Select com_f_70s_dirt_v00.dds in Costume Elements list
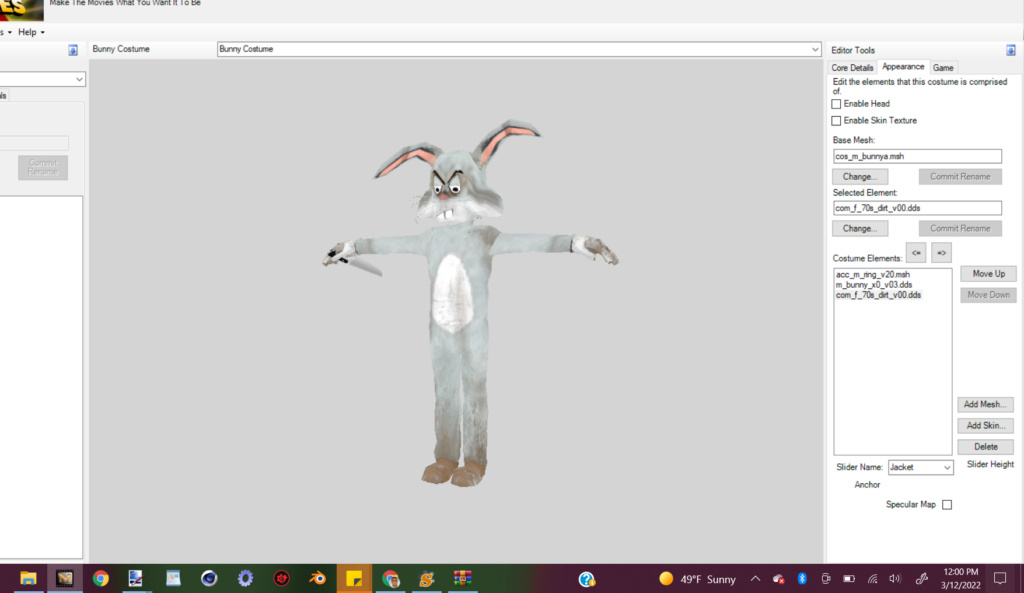The image size is (1024, 593). [x=878, y=295]
